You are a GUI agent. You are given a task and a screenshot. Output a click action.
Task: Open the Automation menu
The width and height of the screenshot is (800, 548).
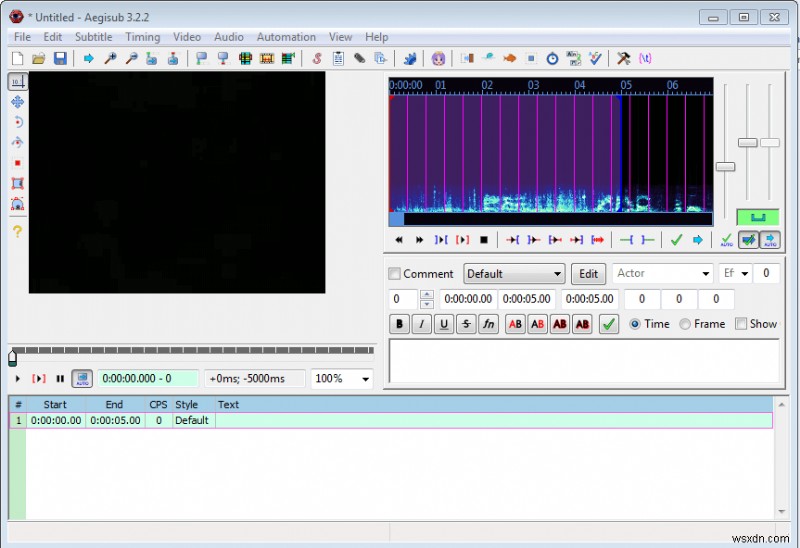(x=286, y=37)
